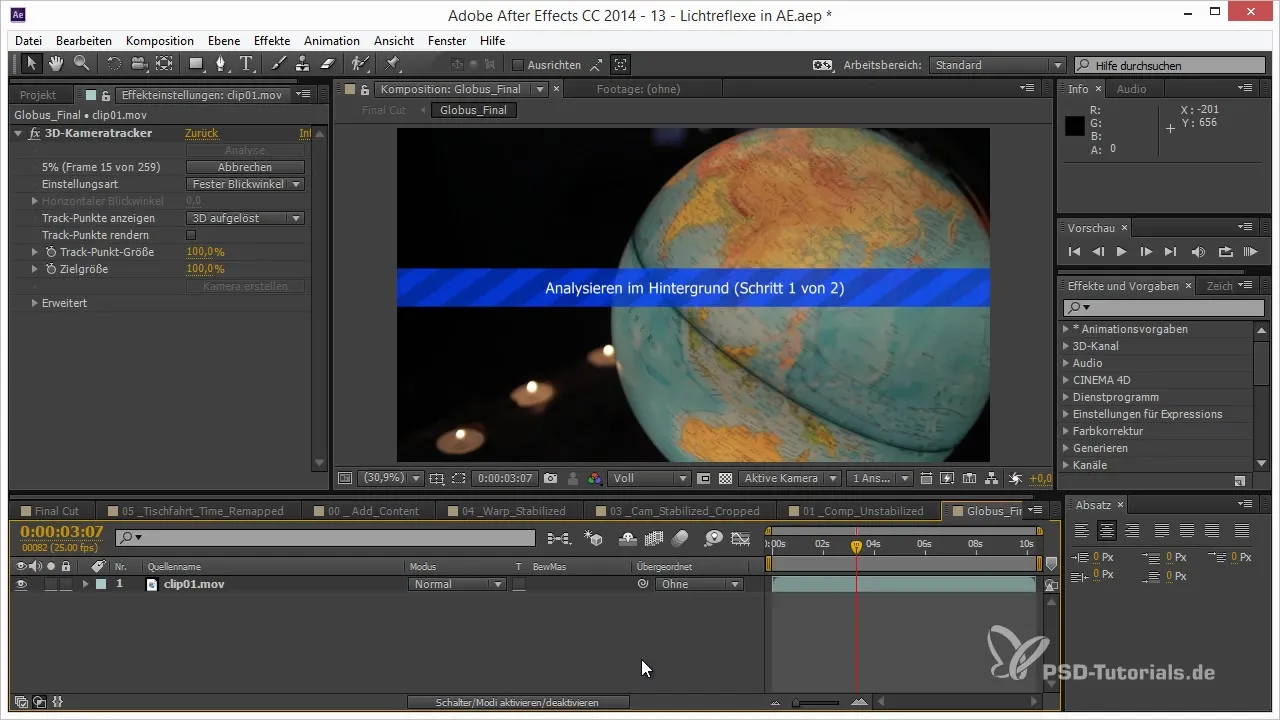Enable frame blending icon in timeline
This screenshot has width=1280, height=720.
click(x=655, y=538)
